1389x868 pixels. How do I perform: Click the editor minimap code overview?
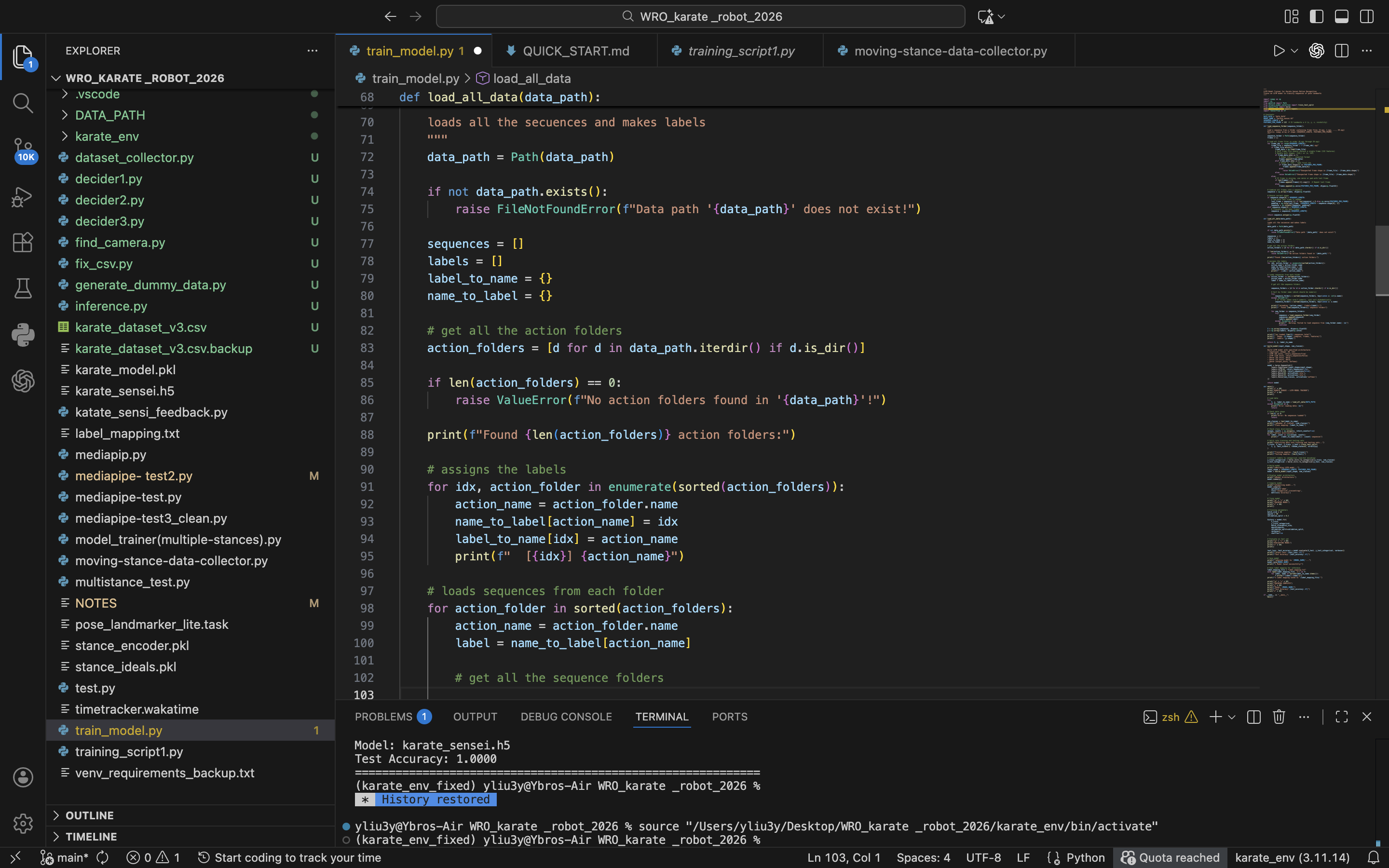[x=1314, y=344]
